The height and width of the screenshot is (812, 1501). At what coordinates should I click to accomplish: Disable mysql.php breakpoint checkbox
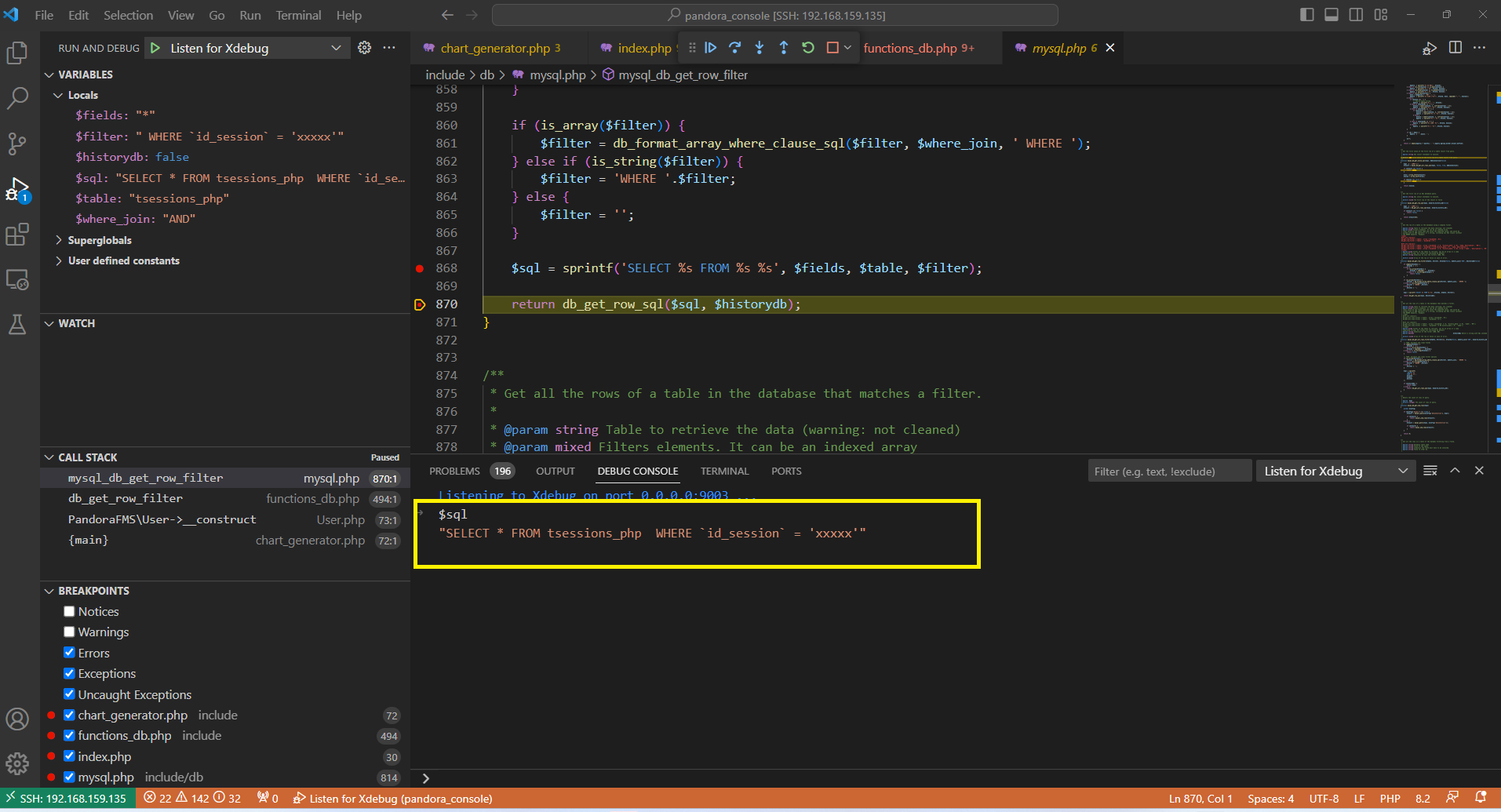click(69, 777)
